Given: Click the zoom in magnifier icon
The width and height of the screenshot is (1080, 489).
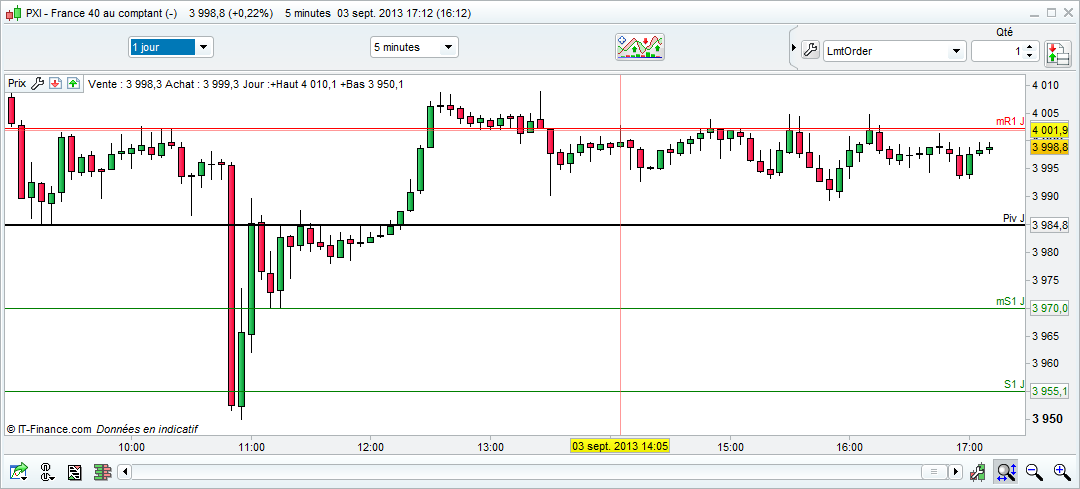Looking at the screenshot, I should (1062, 472).
